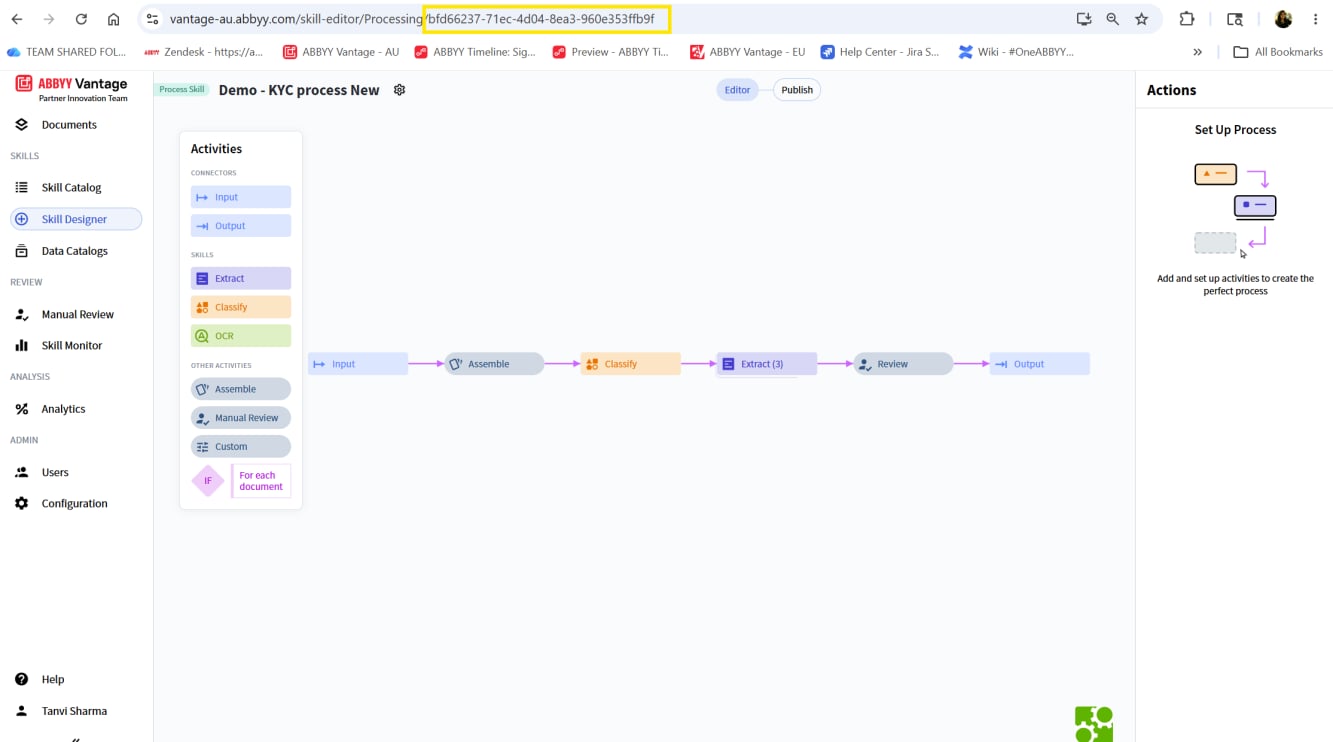Image resolution: width=1333 pixels, height=742 pixels.
Task: Open Analytics in the sidebar
Action: (63, 409)
